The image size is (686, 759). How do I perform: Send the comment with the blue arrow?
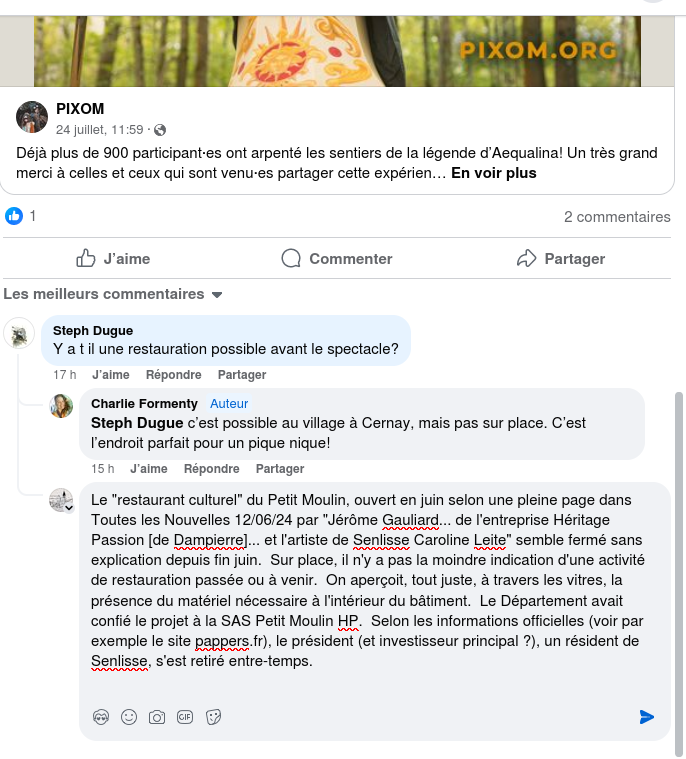pos(647,717)
